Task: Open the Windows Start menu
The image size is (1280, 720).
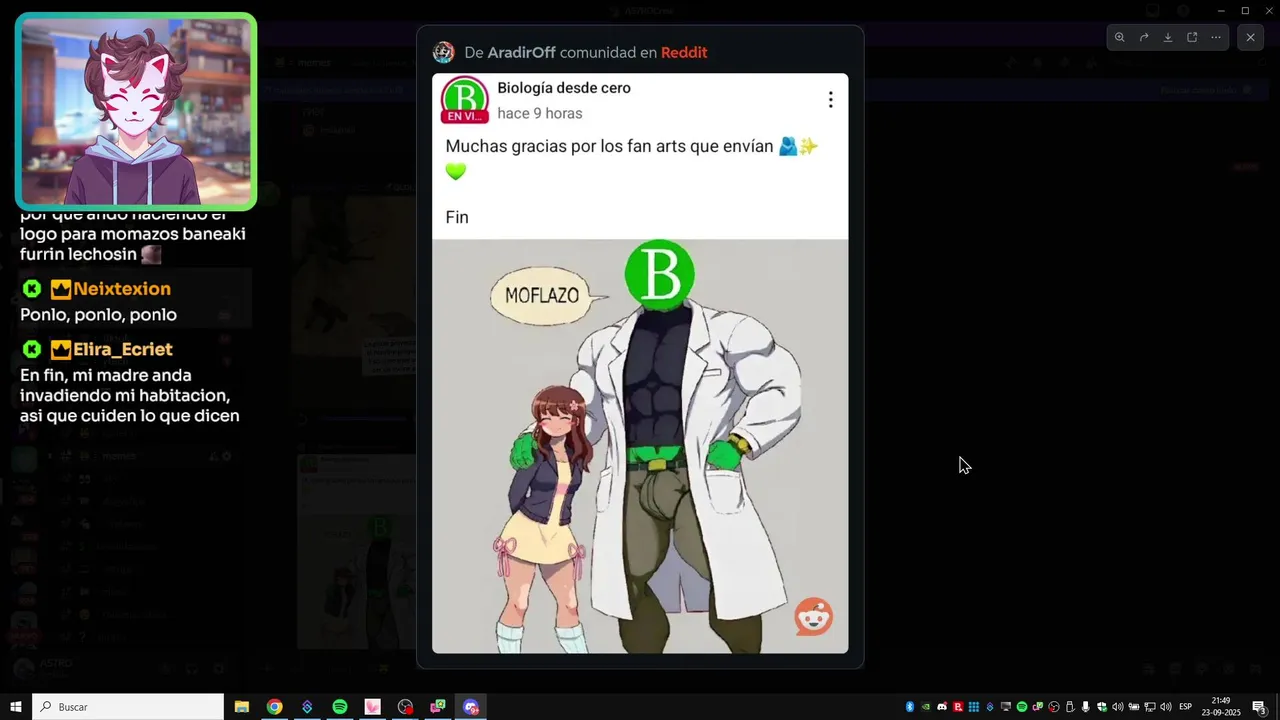Action: click(x=16, y=707)
